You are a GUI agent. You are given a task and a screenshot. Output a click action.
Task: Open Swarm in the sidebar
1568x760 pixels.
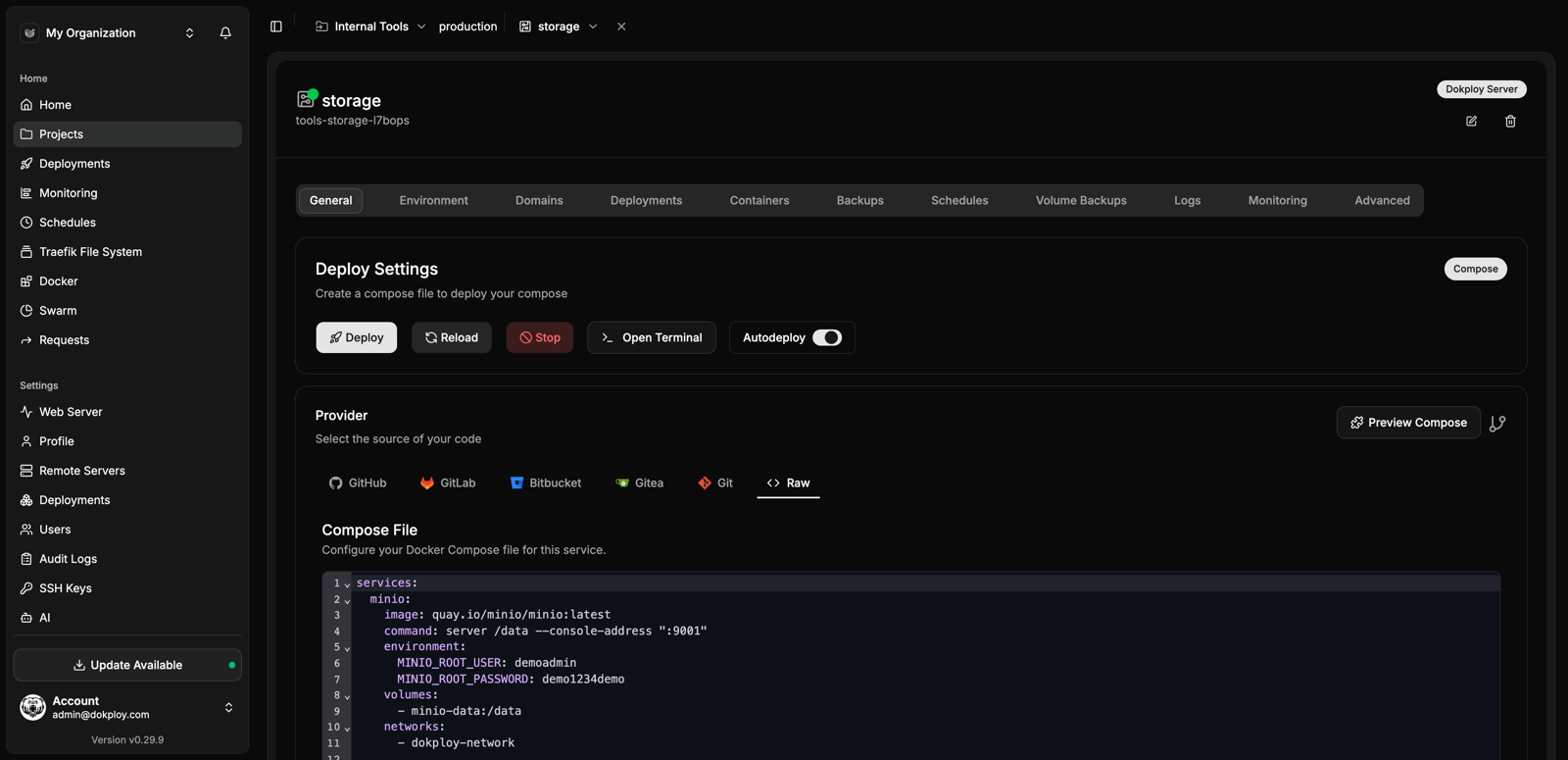(x=127, y=311)
